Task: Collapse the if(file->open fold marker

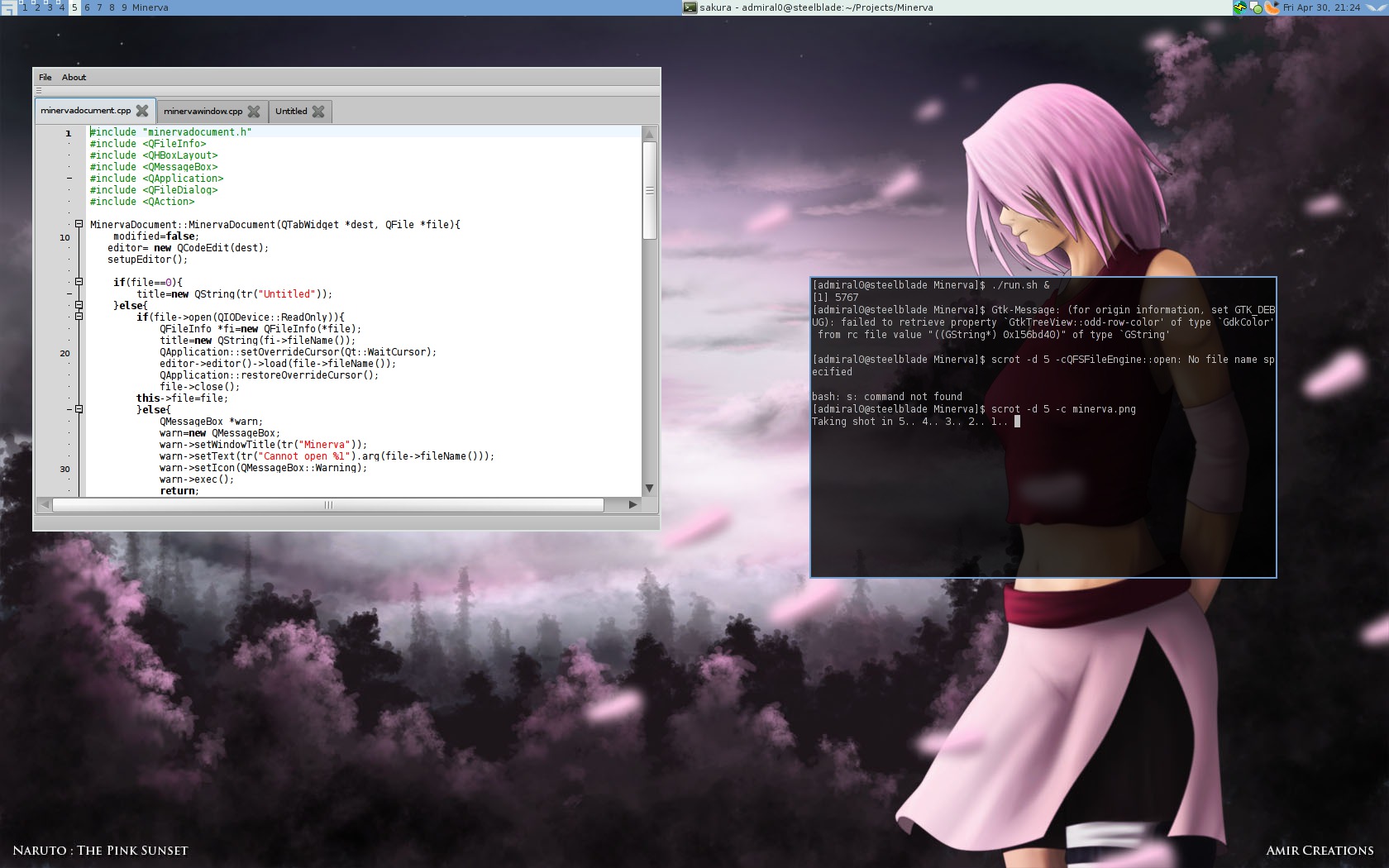Action: 79,317
